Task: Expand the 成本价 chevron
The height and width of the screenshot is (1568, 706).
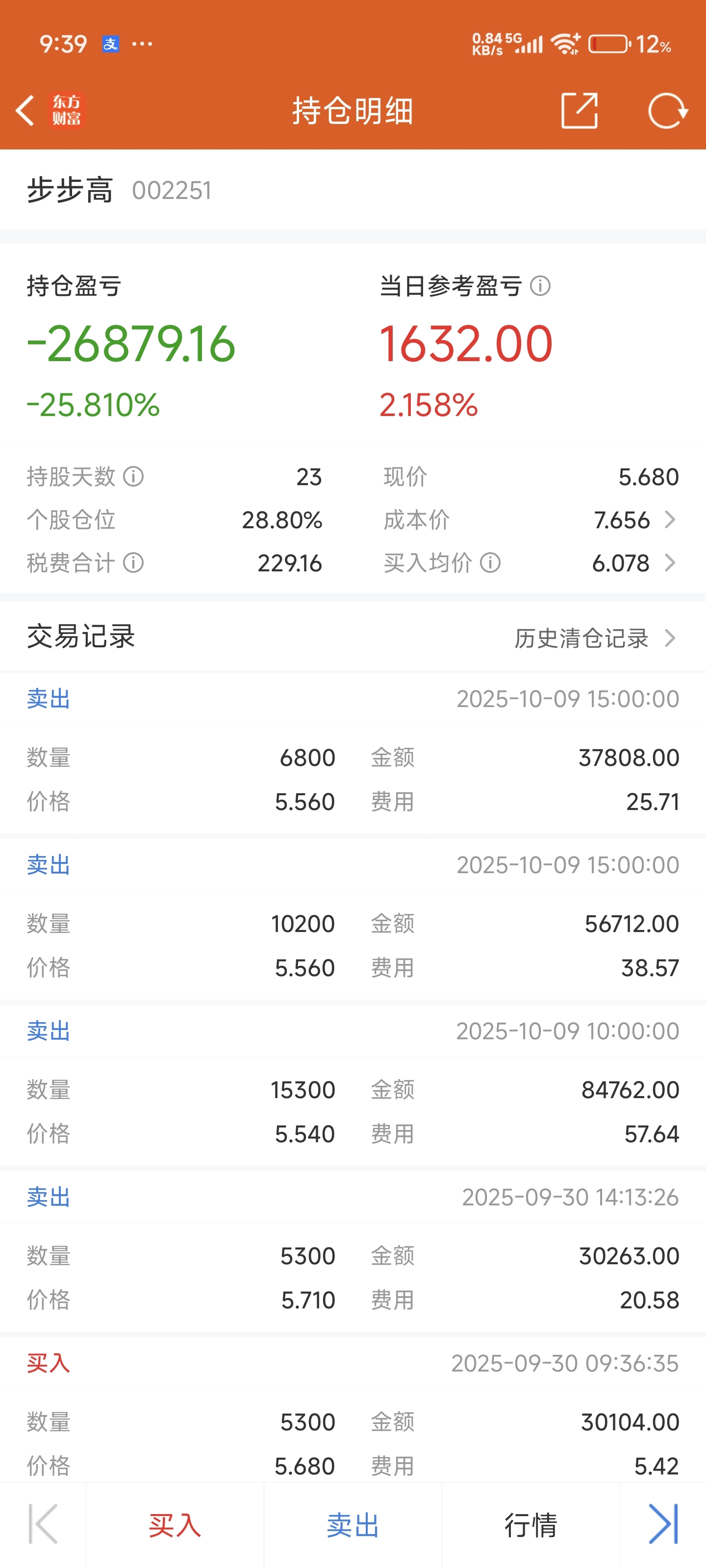Action: click(670, 520)
